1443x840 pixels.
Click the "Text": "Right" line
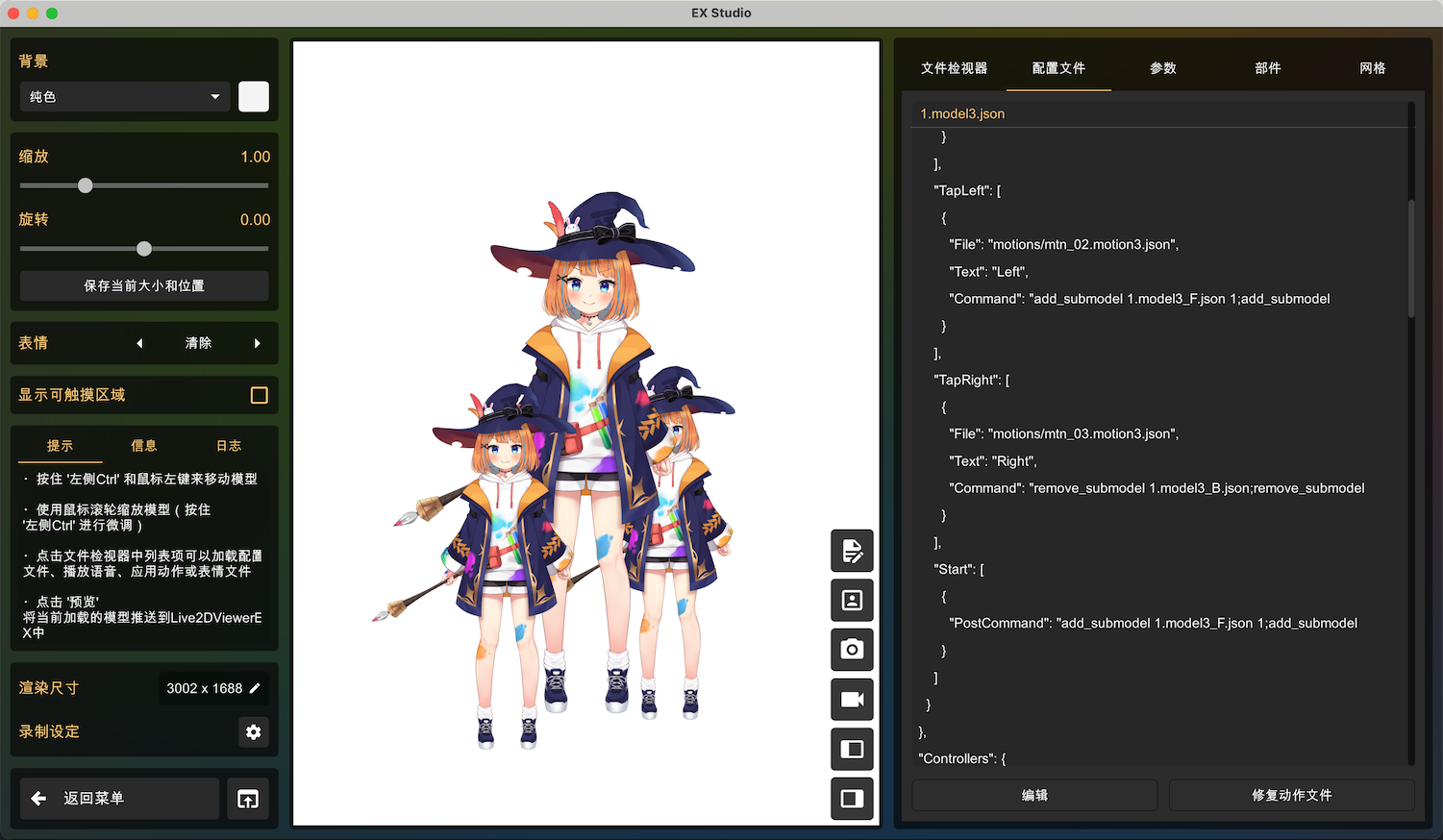993,461
